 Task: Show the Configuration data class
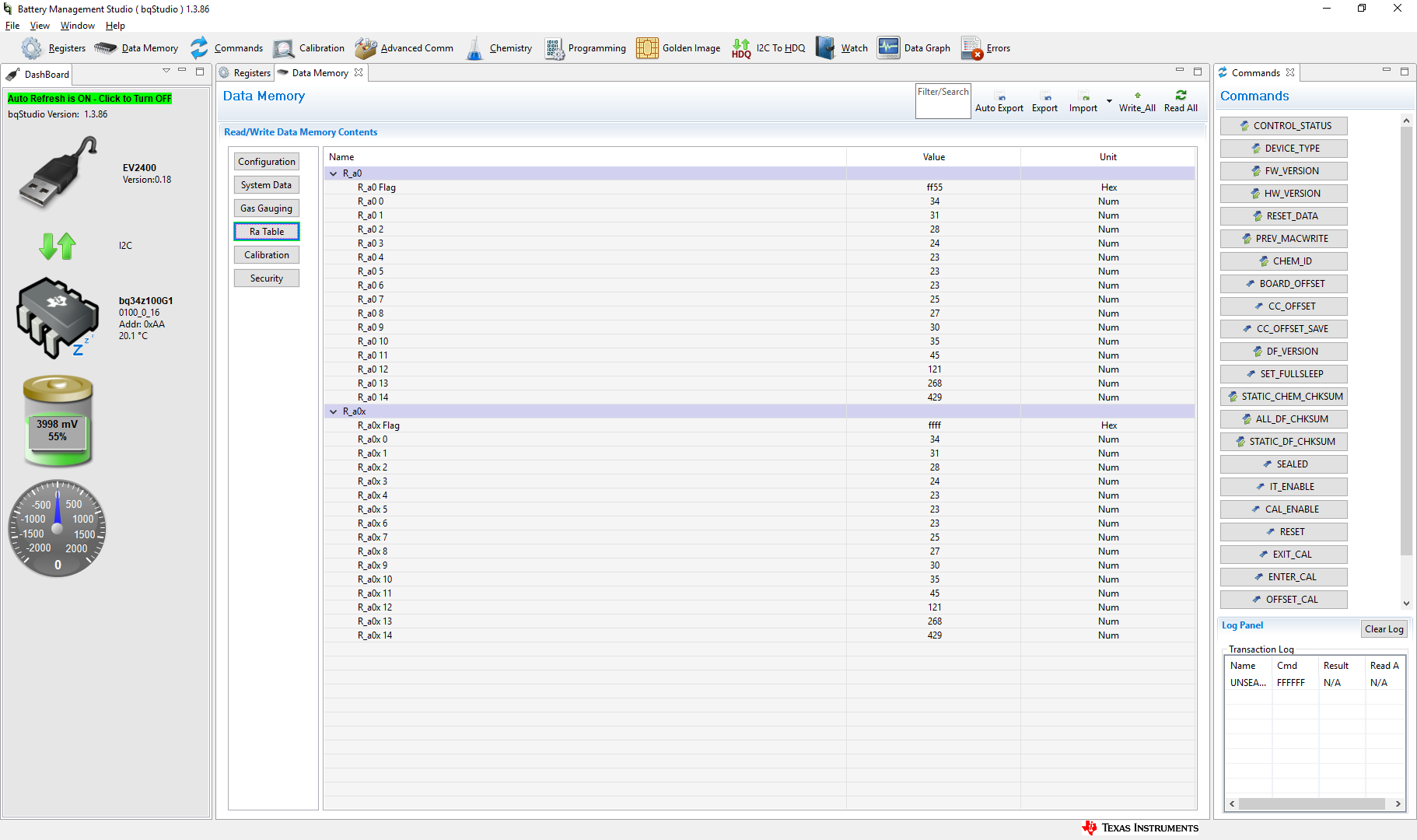(267, 162)
